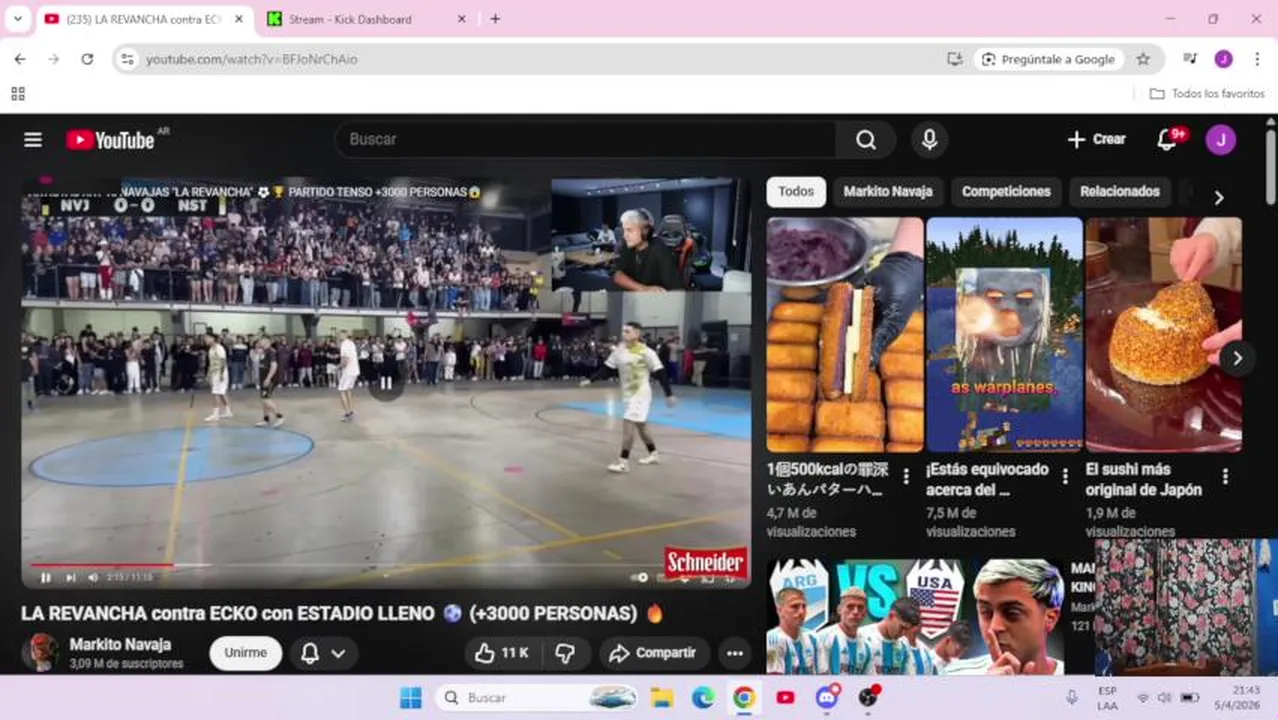Bookmark this page with the star
The height and width of the screenshot is (720, 1278).
(1143, 59)
